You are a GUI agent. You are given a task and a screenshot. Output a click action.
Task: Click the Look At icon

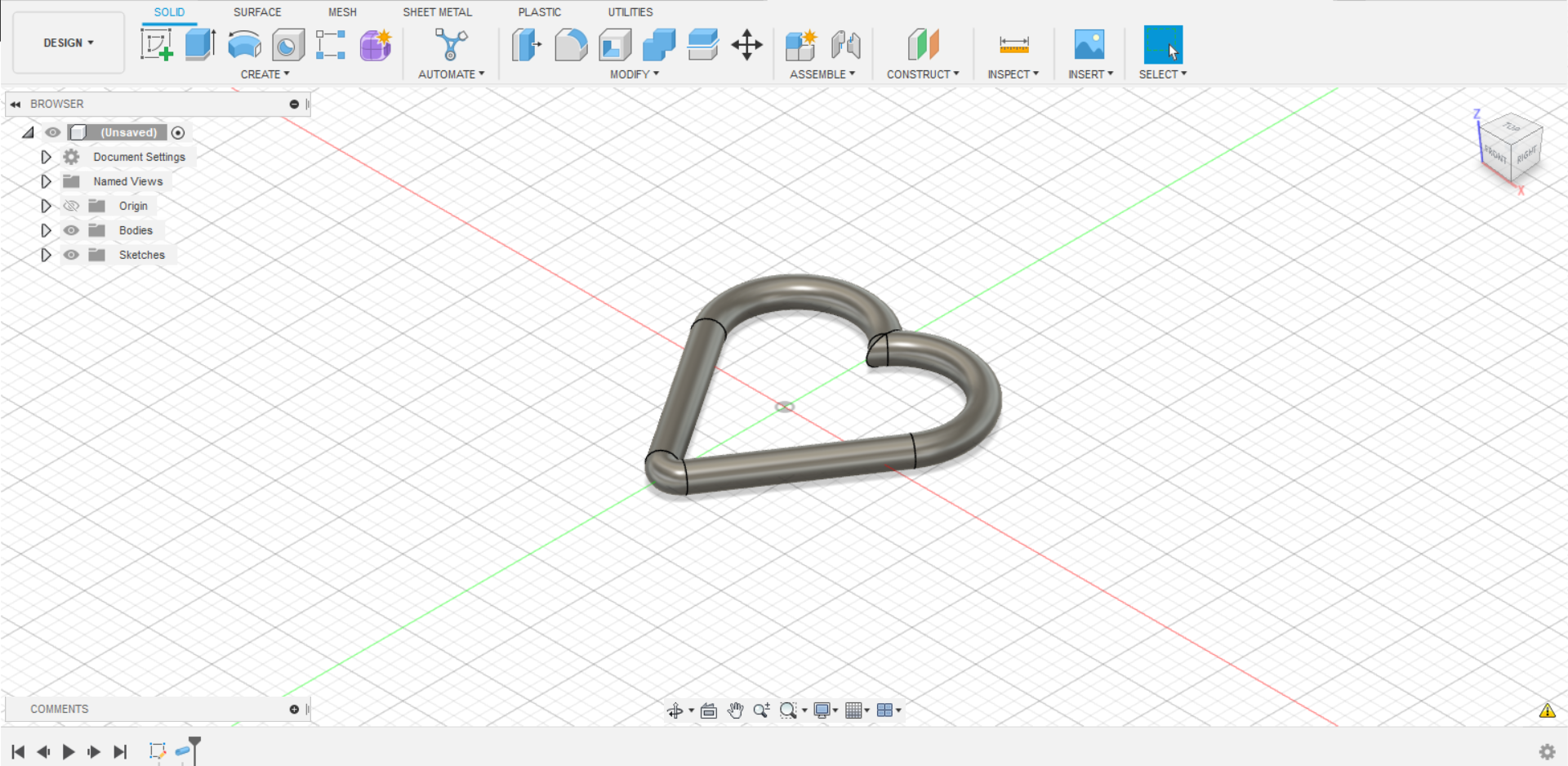pyautogui.click(x=709, y=710)
